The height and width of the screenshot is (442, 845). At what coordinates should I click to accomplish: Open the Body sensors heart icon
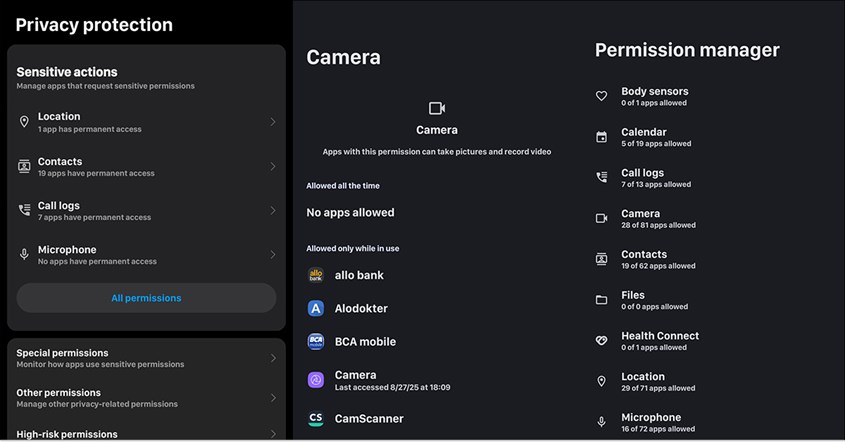point(601,96)
